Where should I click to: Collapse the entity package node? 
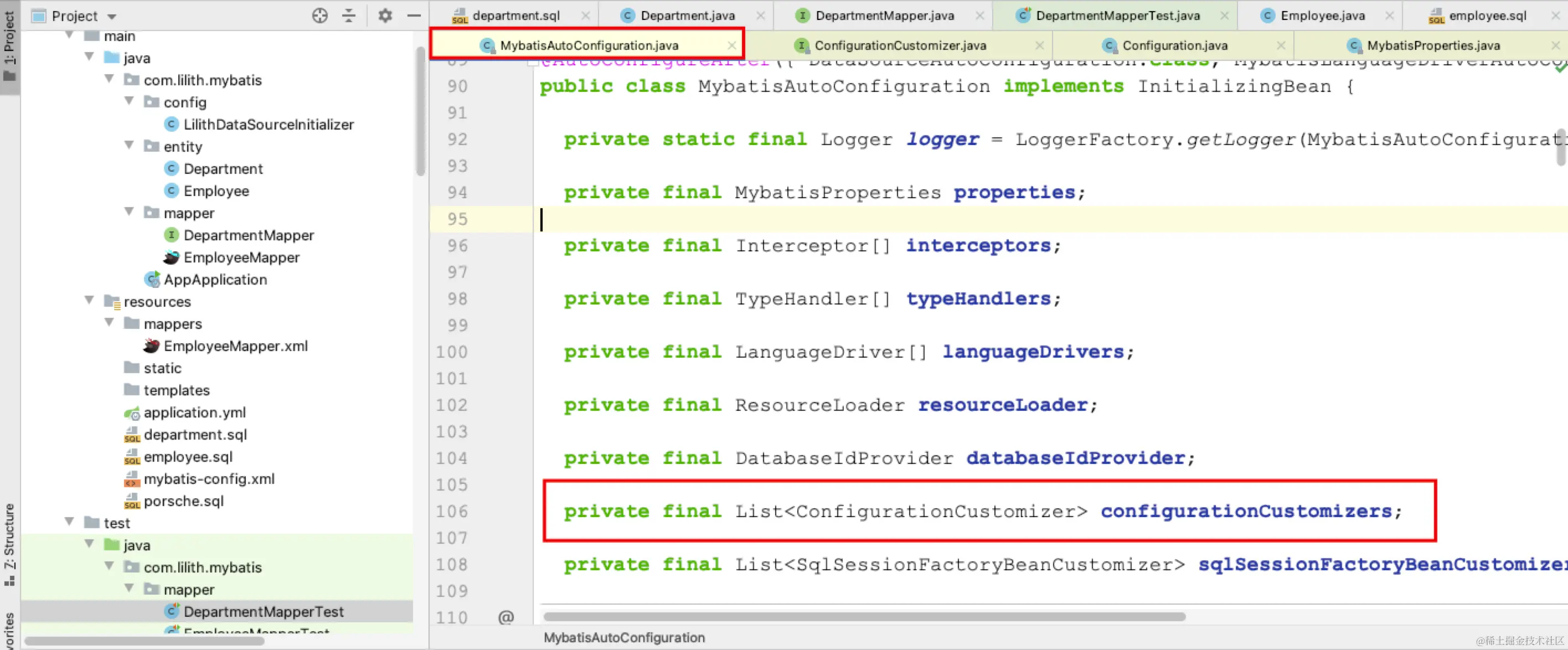click(129, 146)
